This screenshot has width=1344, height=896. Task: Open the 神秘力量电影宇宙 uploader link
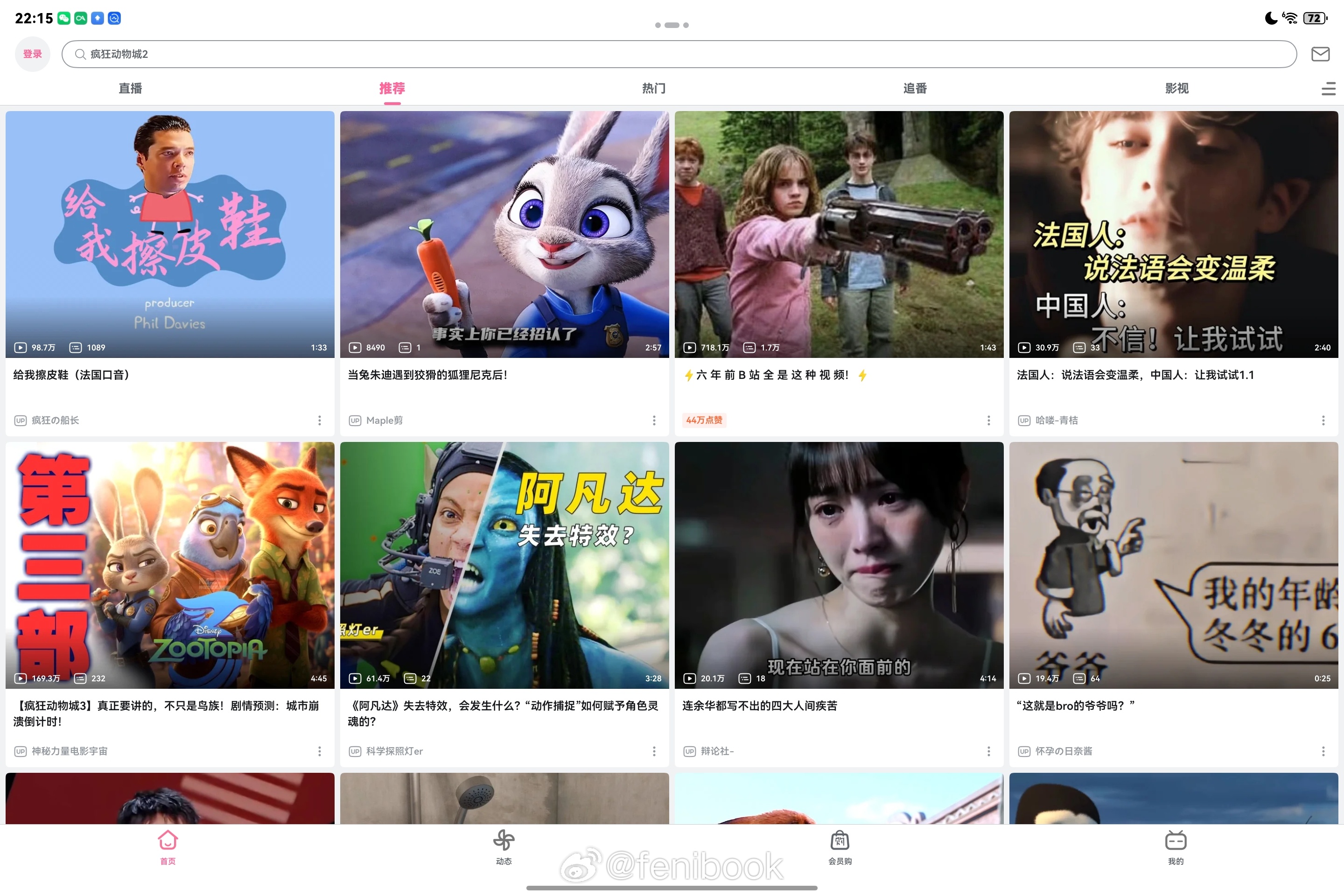click(69, 751)
